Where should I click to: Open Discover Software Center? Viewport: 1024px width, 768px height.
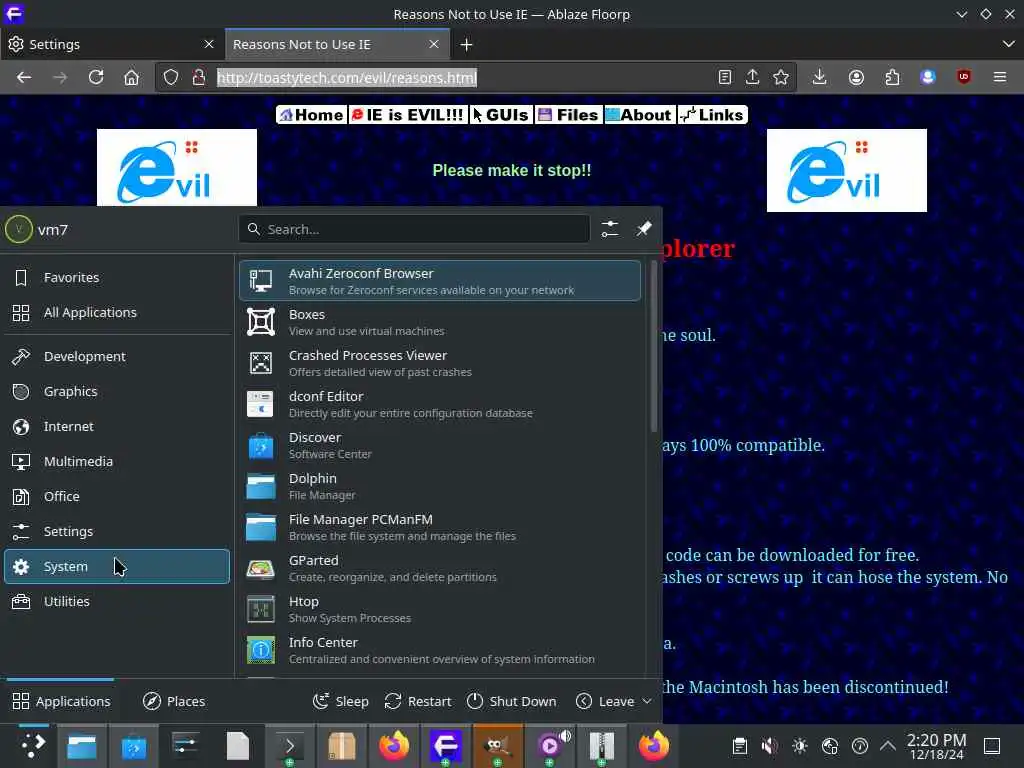[x=440, y=445]
